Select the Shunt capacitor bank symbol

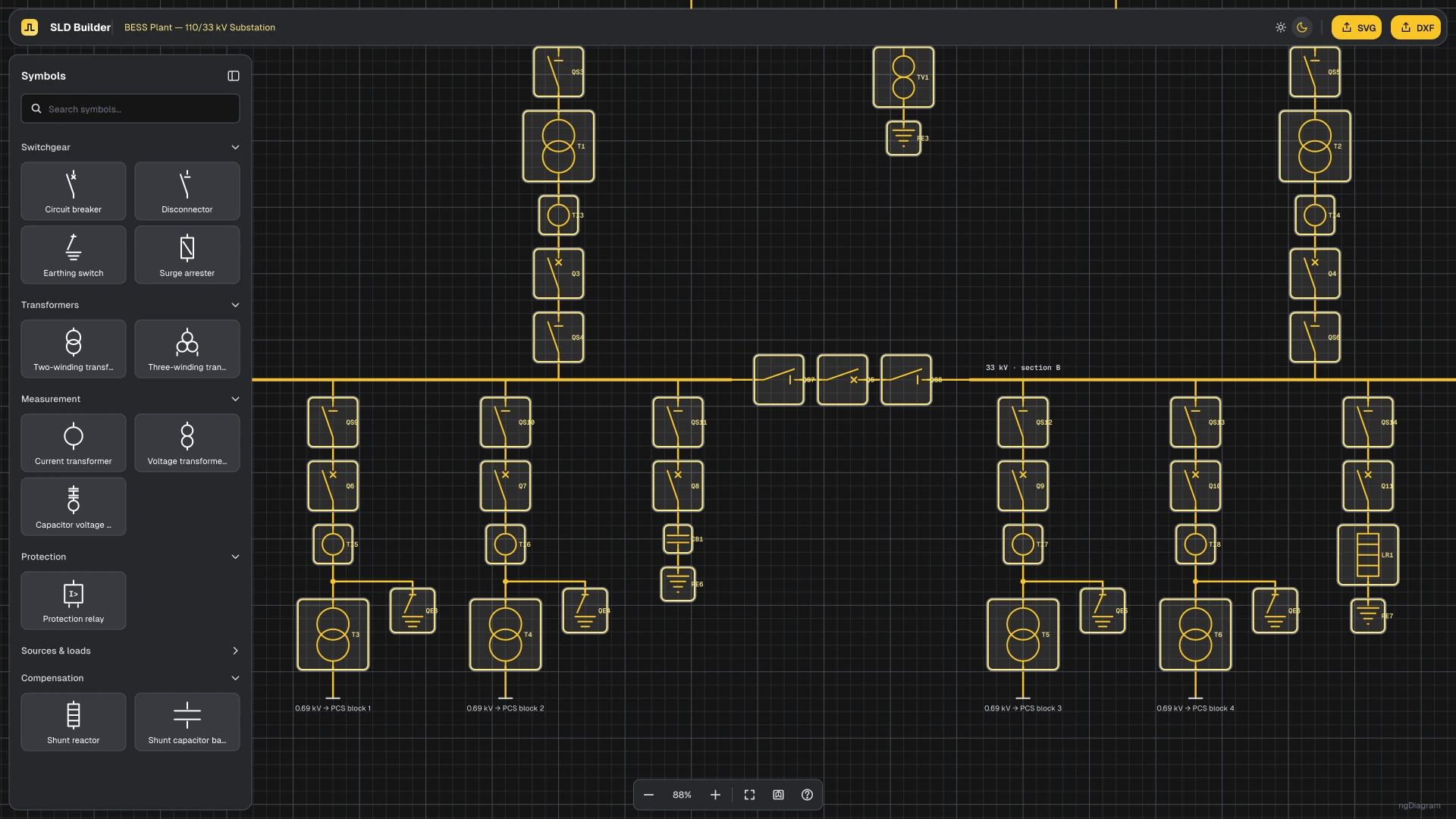click(187, 722)
